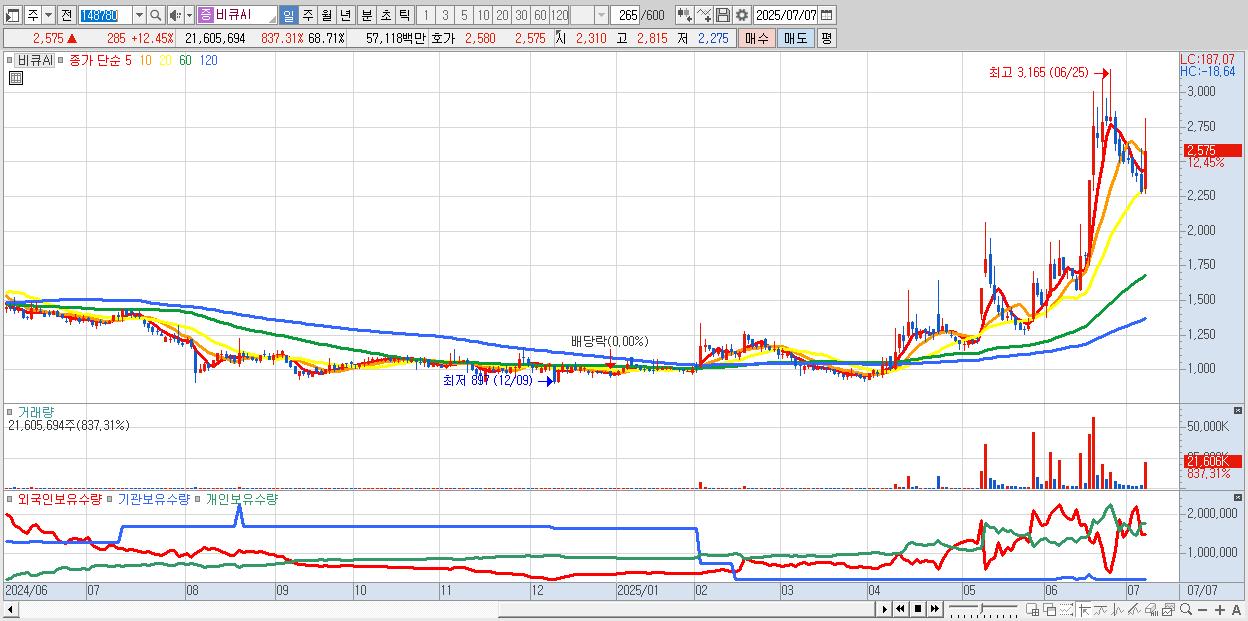This screenshot has height=621, width=1248.
Task: Click the 비큐AI legend label on chart
Action: click(x=34, y=60)
